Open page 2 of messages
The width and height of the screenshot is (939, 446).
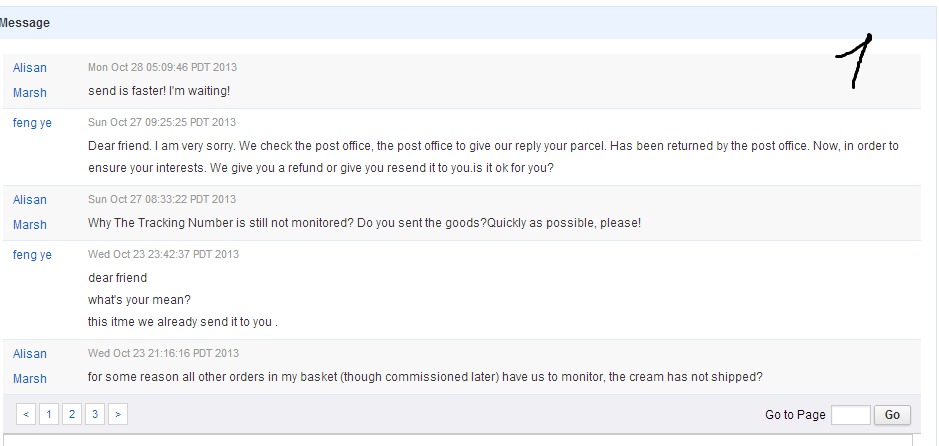click(x=72, y=413)
